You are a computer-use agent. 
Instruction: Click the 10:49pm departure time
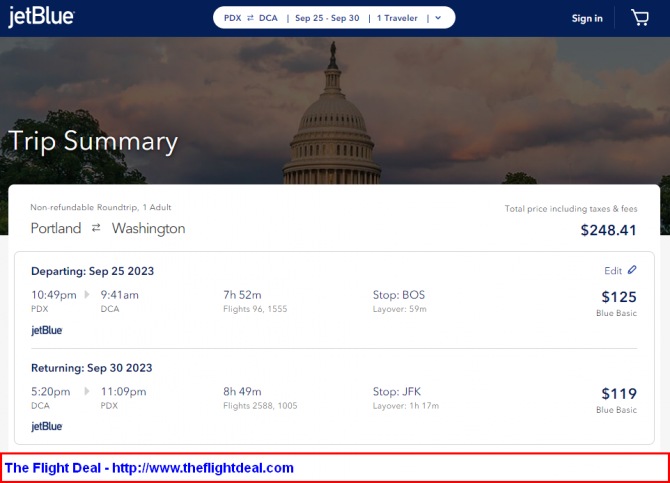(x=54, y=295)
